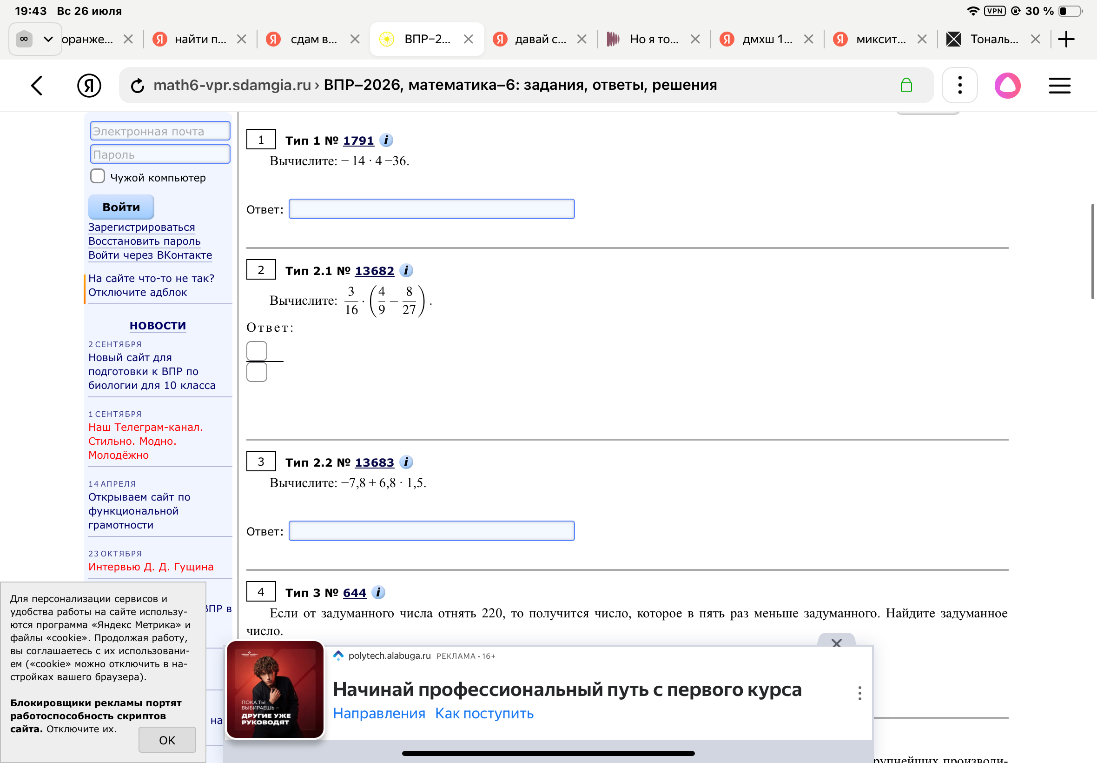Close the 'Но я то...' tab
This screenshot has width=1097, height=763.
point(695,39)
